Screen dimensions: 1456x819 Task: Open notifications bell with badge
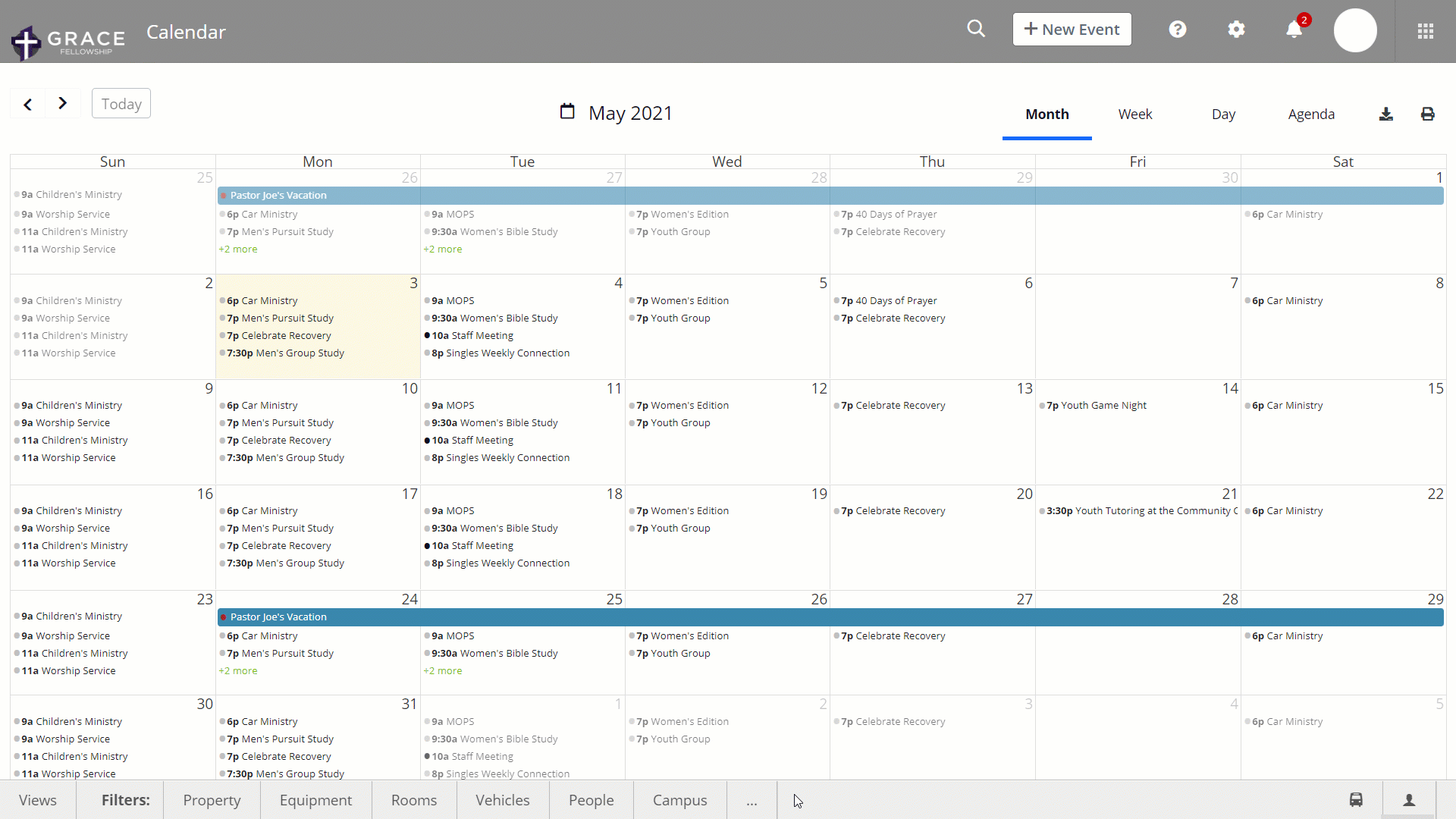point(1294,30)
